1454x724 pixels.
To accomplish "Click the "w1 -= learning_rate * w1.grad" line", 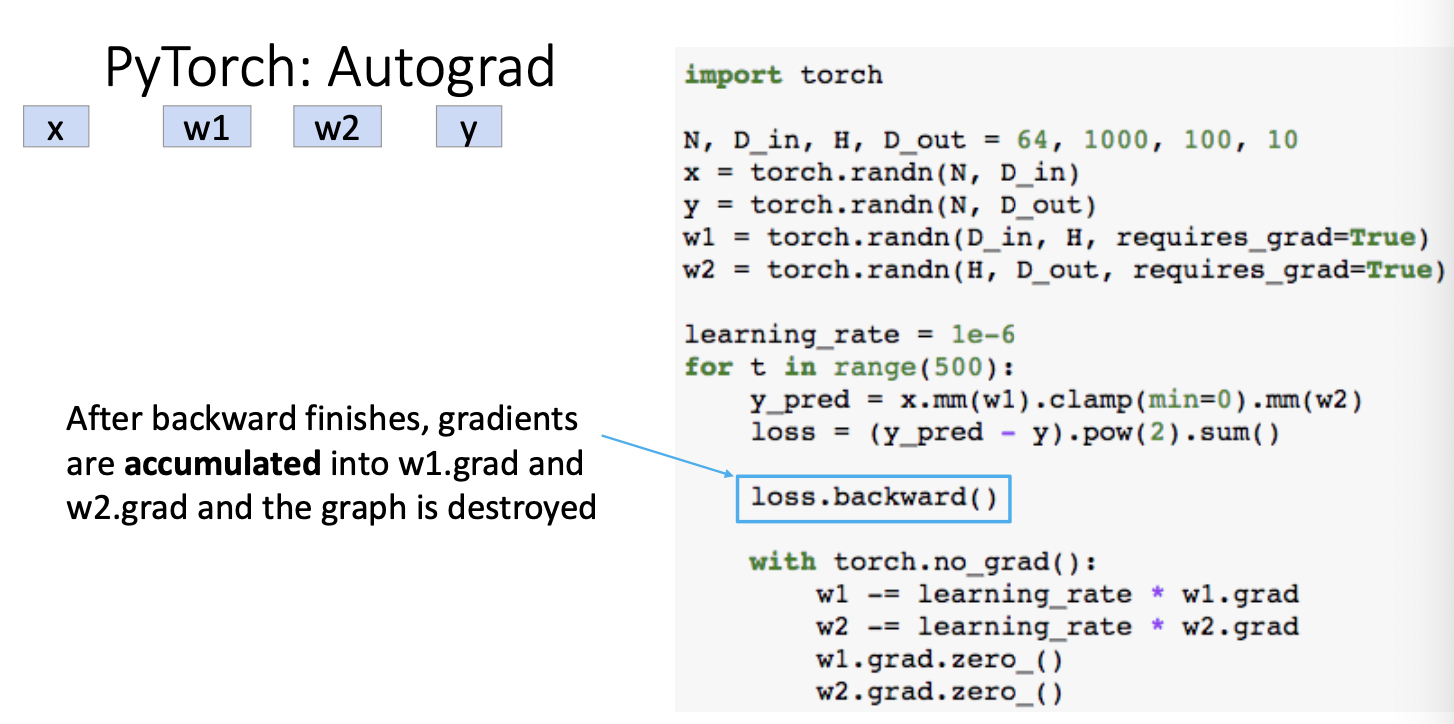I will (1057, 595).
